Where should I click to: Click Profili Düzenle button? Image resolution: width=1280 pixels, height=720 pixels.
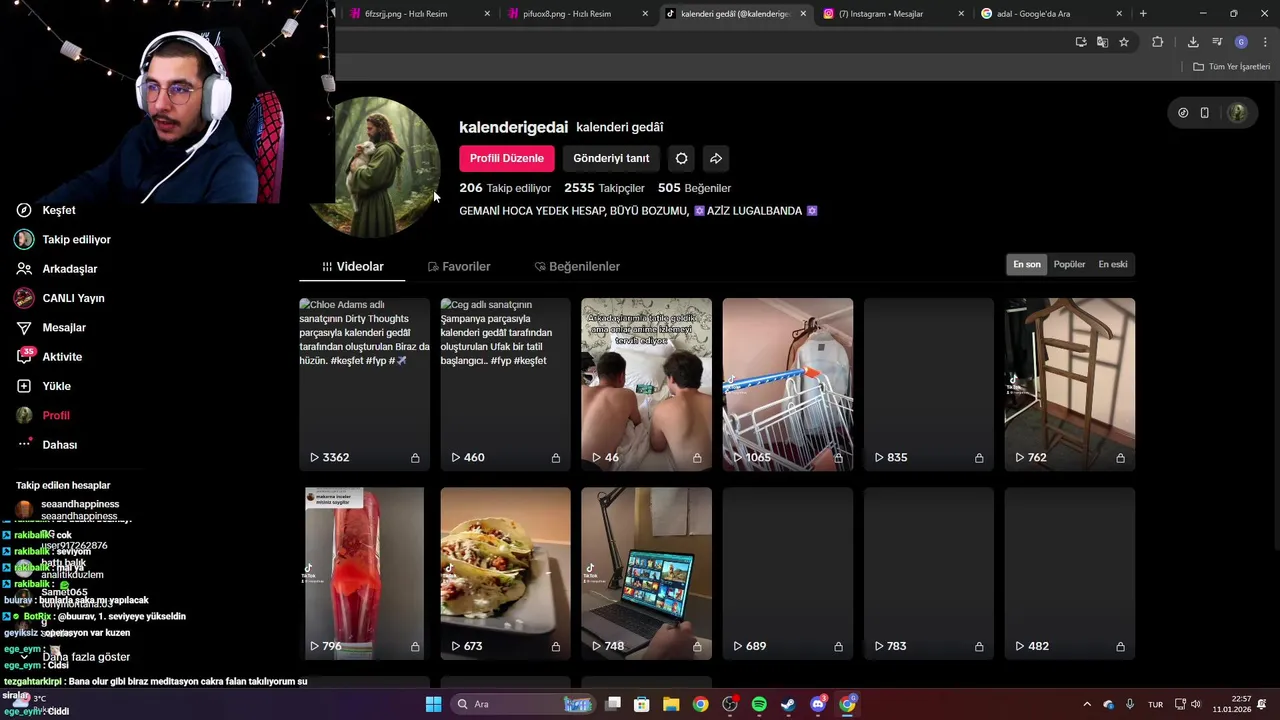507,158
